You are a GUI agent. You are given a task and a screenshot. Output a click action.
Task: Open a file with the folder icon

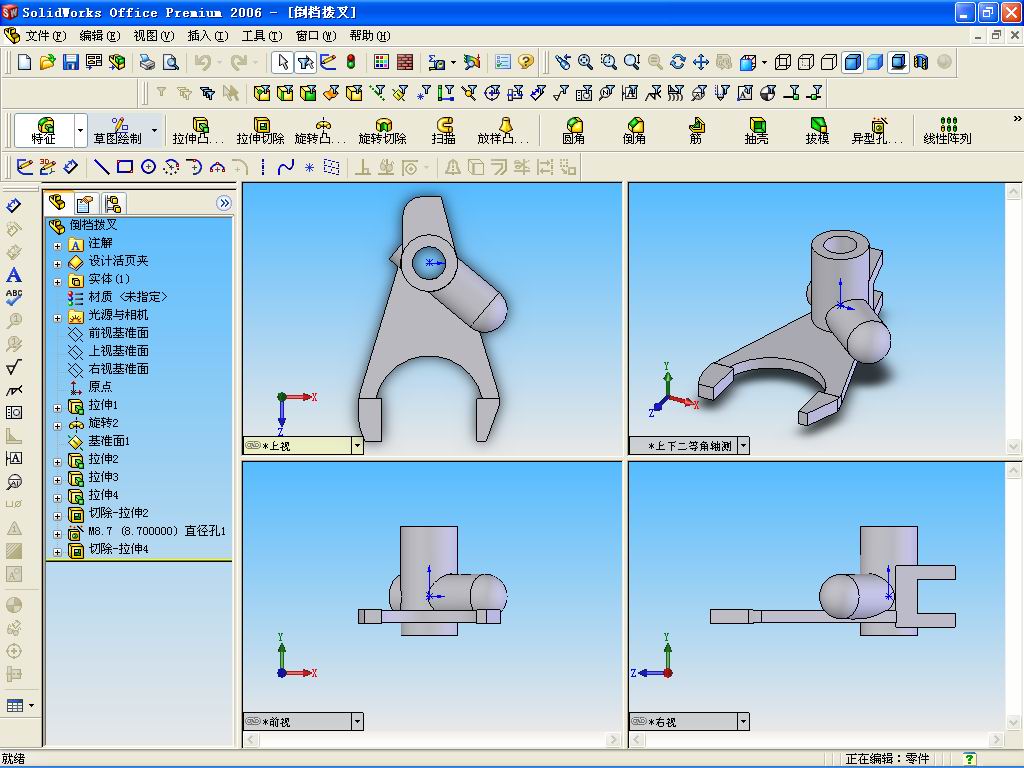[47, 62]
